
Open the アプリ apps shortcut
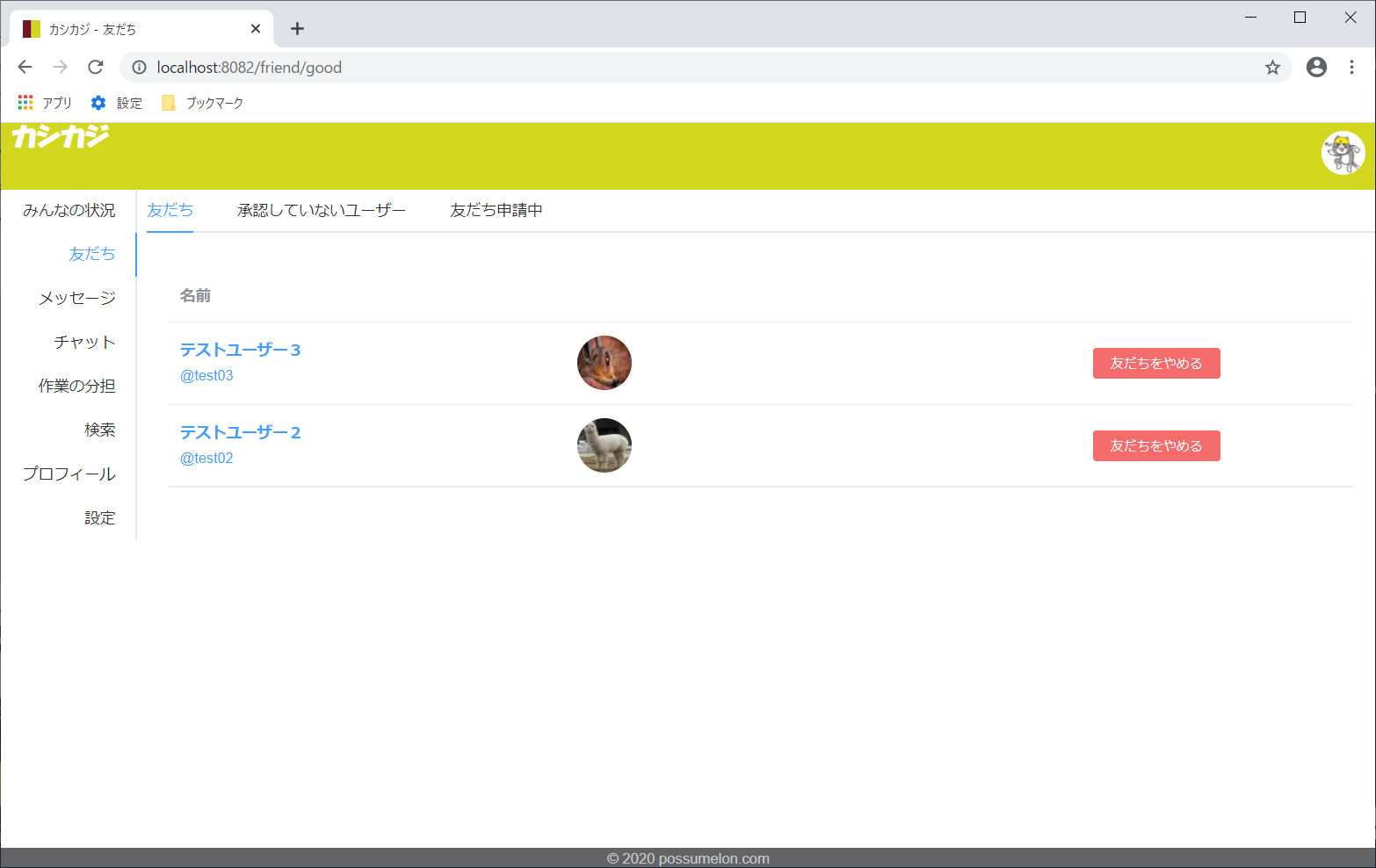point(45,103)
